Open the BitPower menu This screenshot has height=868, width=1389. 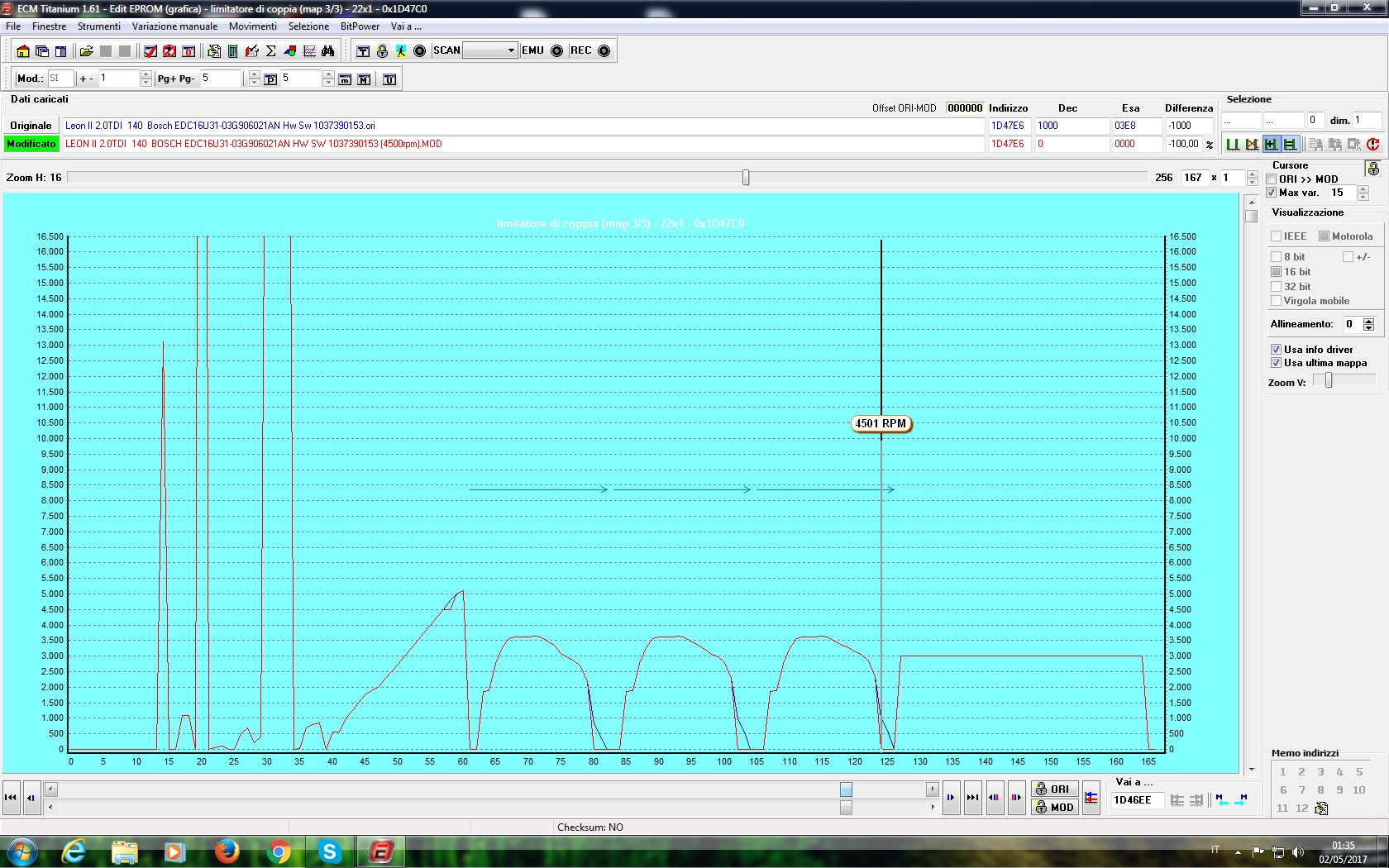pos(360,26)
